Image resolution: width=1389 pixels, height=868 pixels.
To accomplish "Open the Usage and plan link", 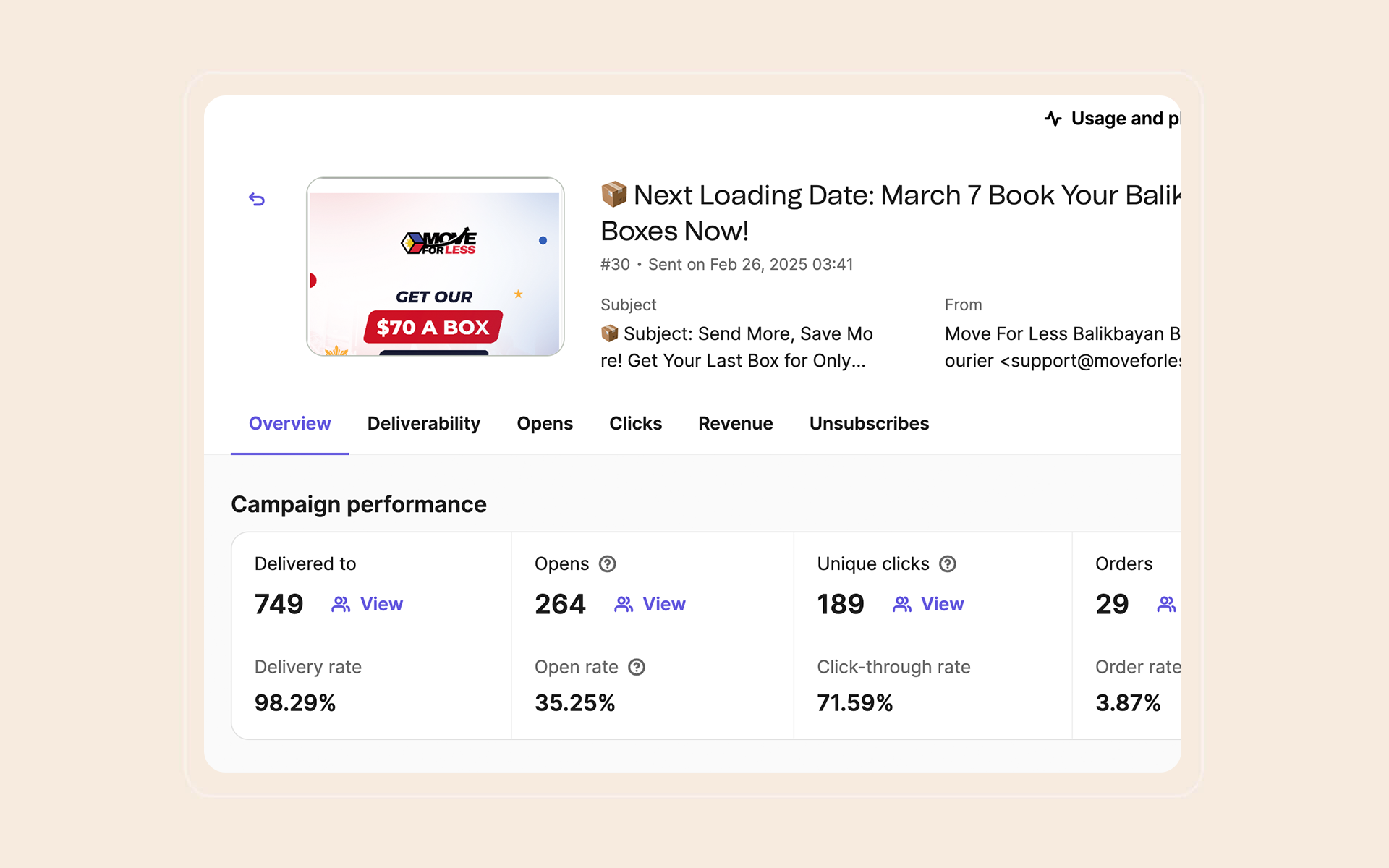I will 1125,119.
